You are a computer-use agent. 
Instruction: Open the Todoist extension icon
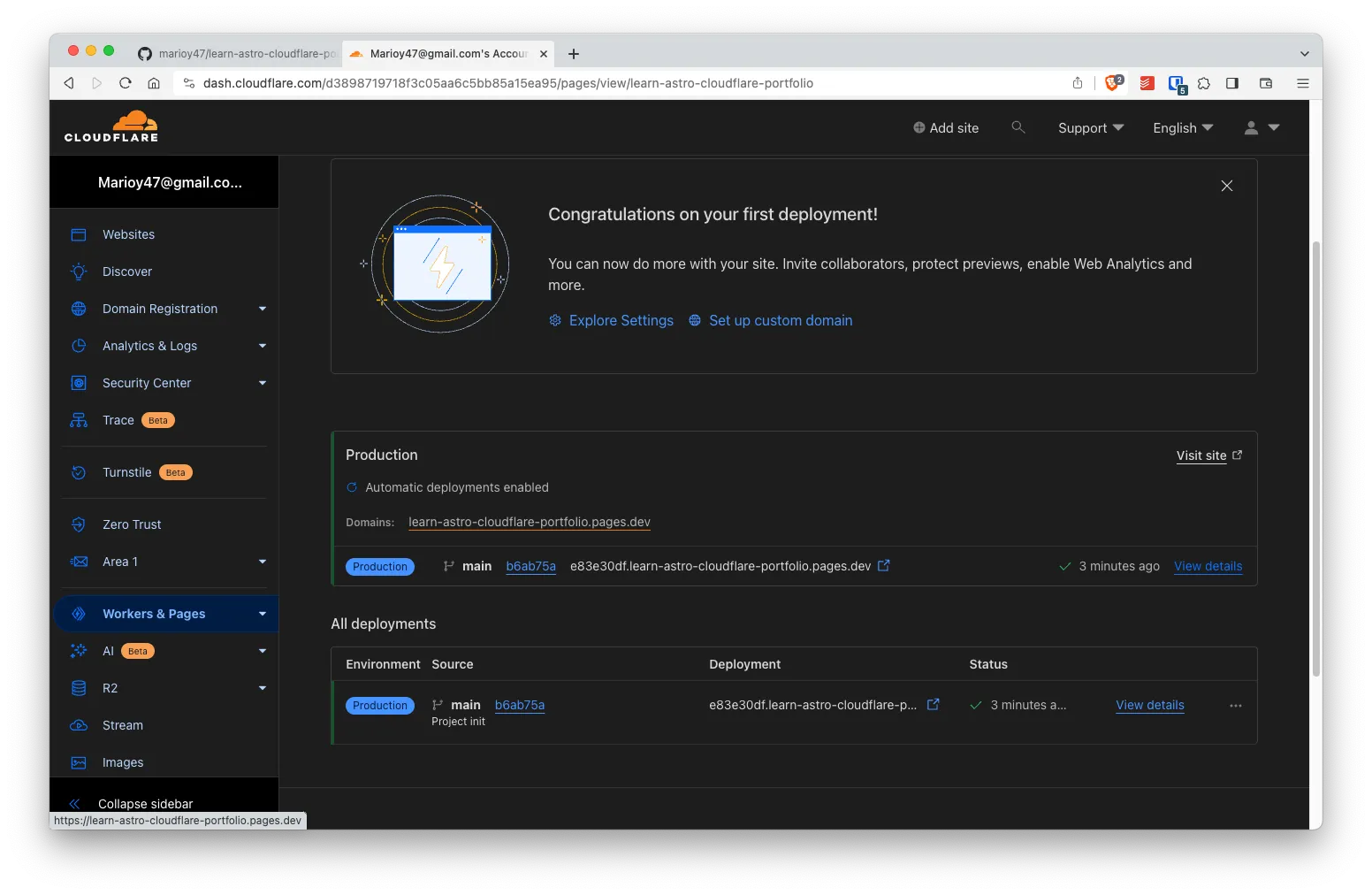[x=1147, y=83]
